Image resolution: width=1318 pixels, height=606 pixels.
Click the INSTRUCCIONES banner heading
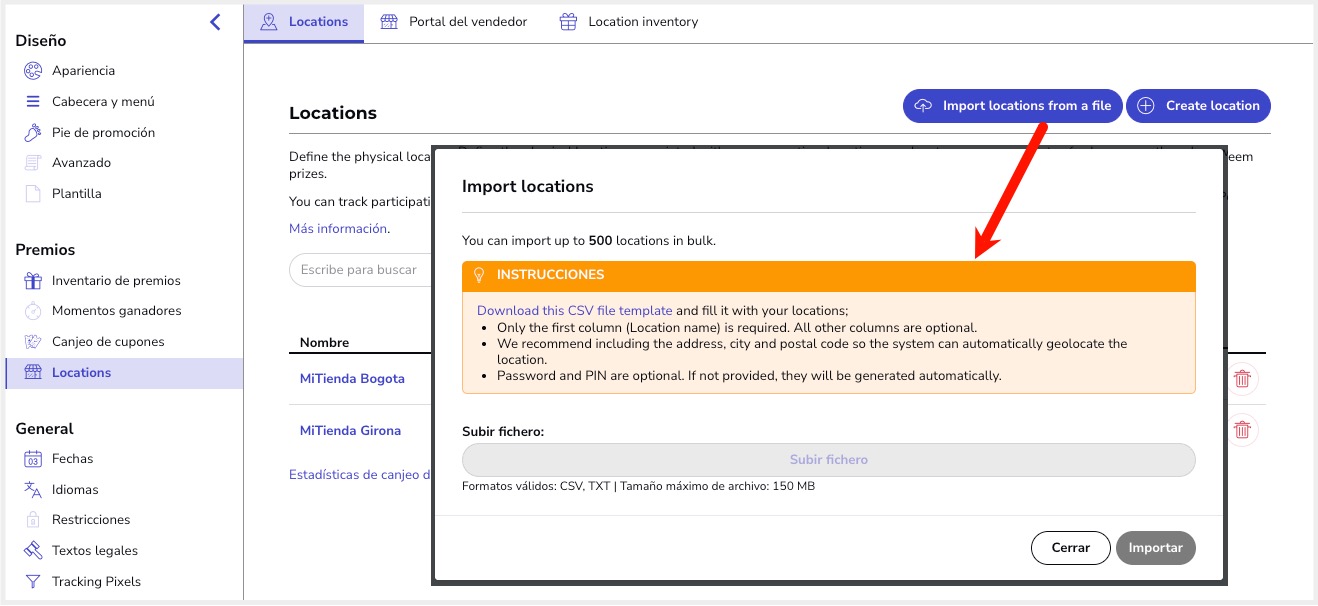click(550, 275)
